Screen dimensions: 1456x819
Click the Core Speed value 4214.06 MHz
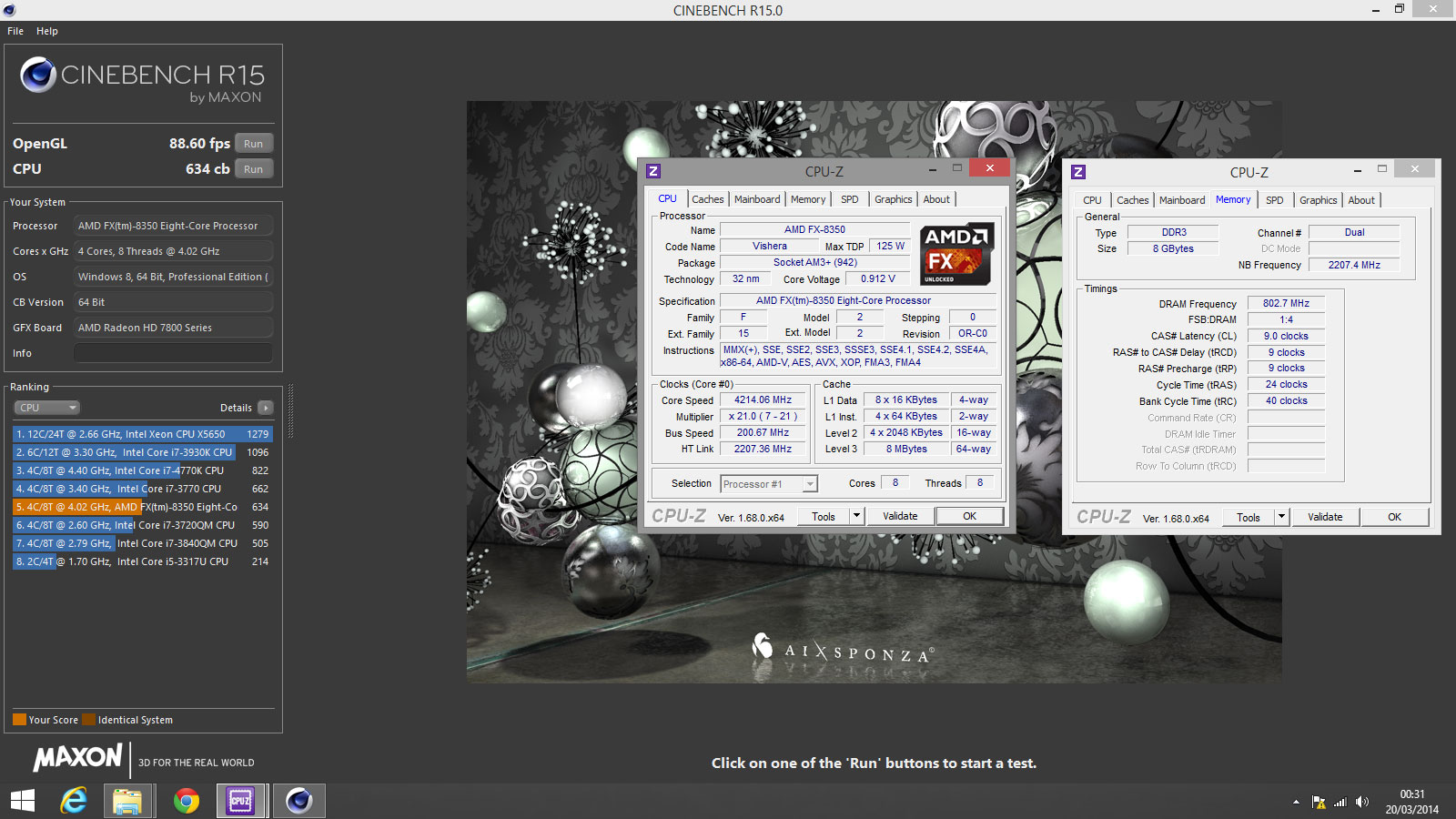[x=763, y=399]
